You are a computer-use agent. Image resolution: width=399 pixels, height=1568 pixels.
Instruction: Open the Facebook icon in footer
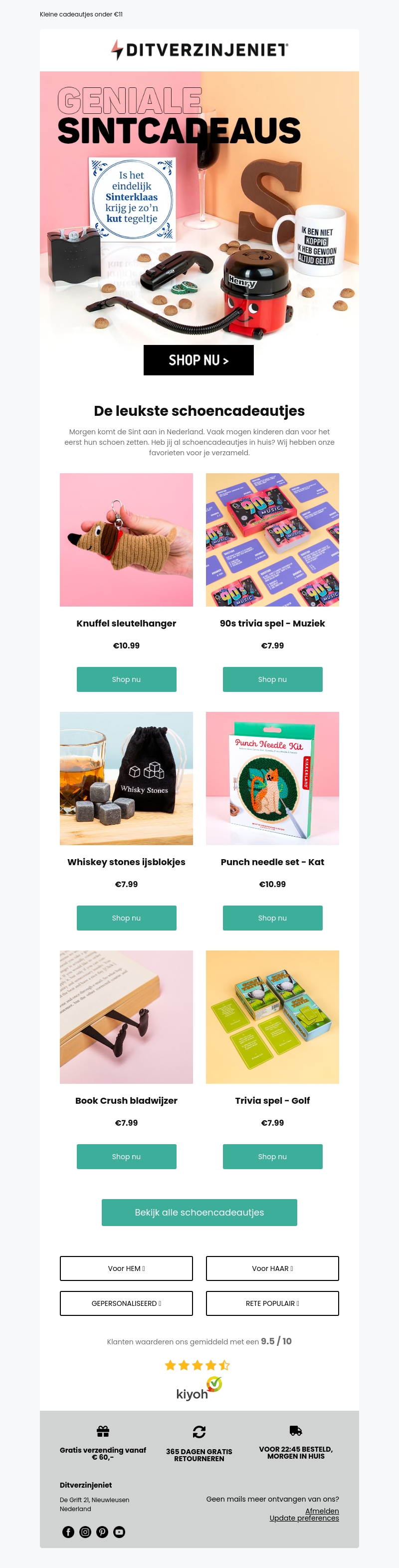tap(68, 1532)
